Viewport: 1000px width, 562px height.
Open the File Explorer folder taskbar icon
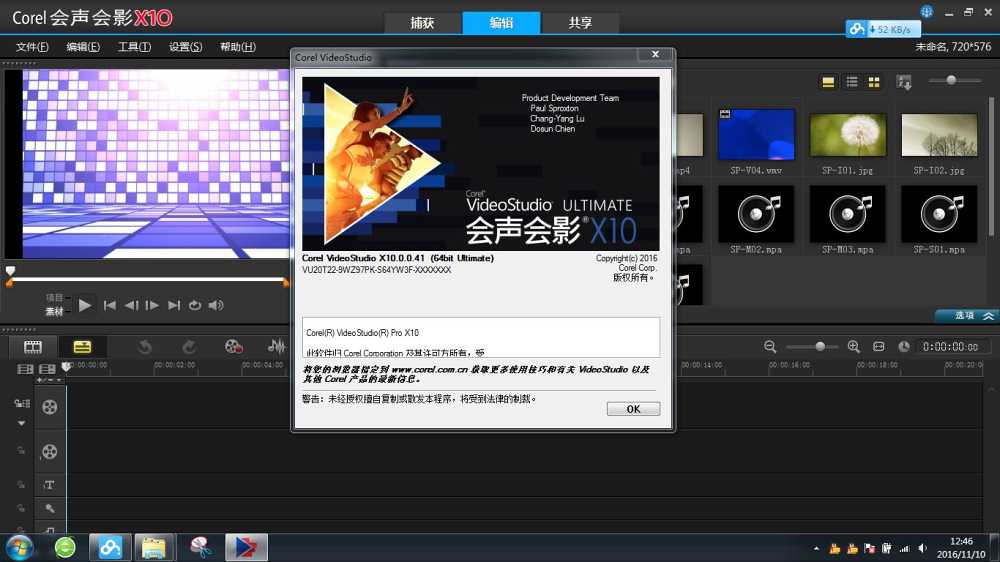tap(154, 547)
